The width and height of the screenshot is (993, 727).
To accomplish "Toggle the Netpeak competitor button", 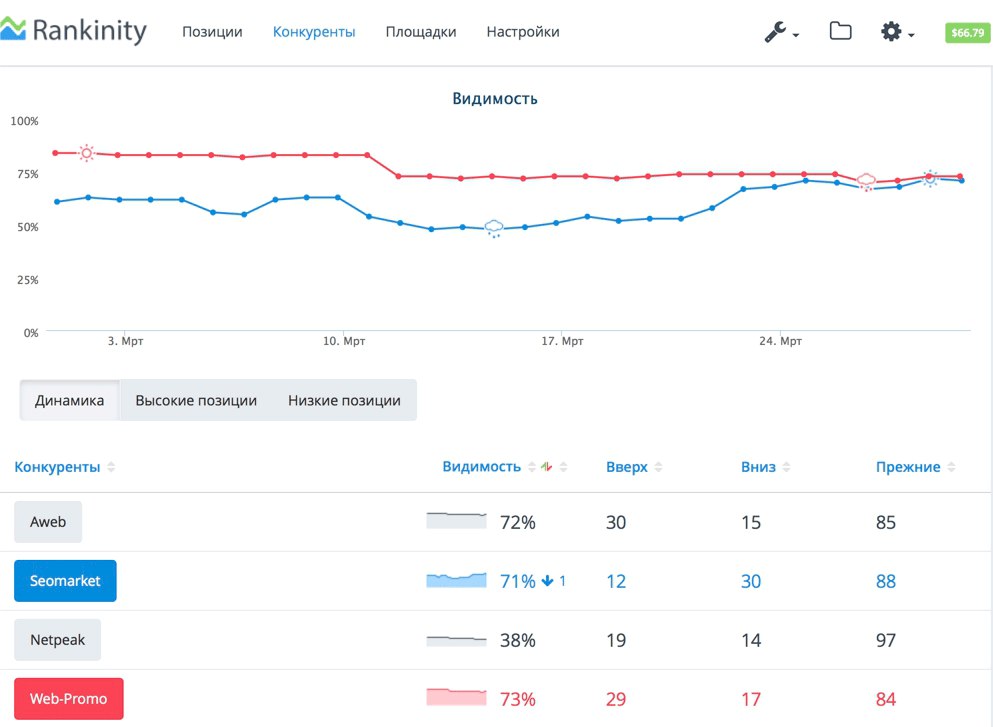I will (58, 640).
